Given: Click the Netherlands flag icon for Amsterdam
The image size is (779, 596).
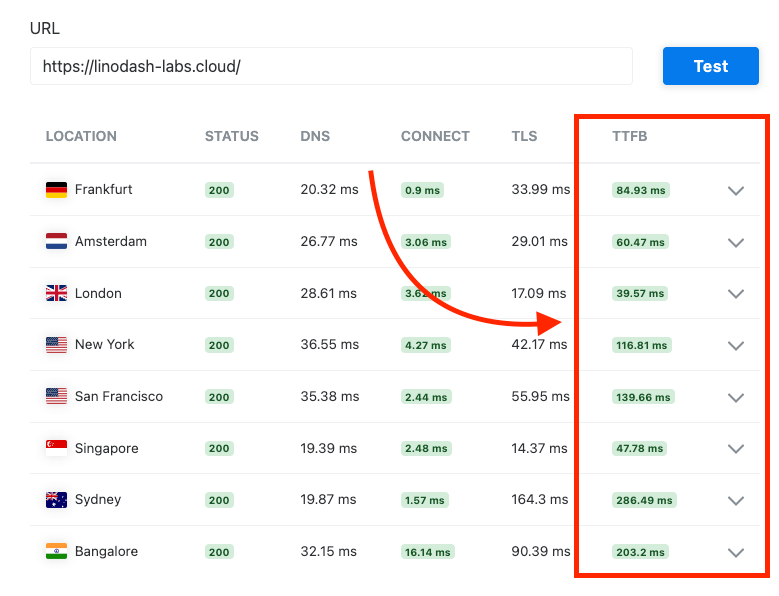Looking at the screenshot, I should click(56, 241).
